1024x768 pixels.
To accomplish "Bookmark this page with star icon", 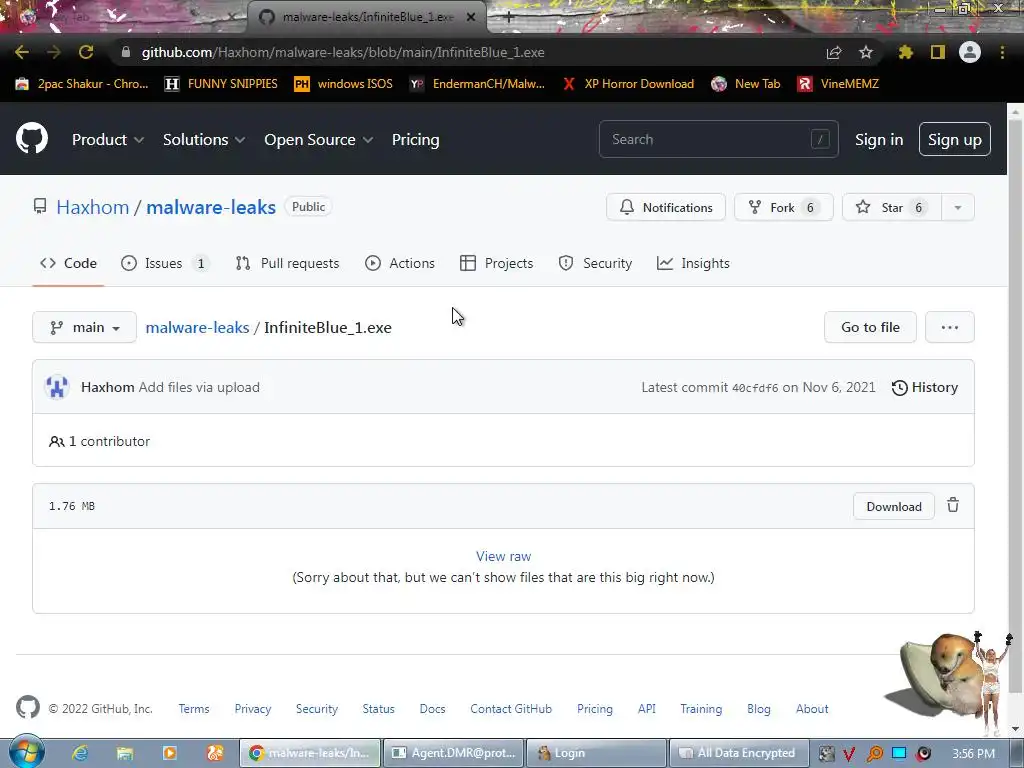I will tap(866, 52).
